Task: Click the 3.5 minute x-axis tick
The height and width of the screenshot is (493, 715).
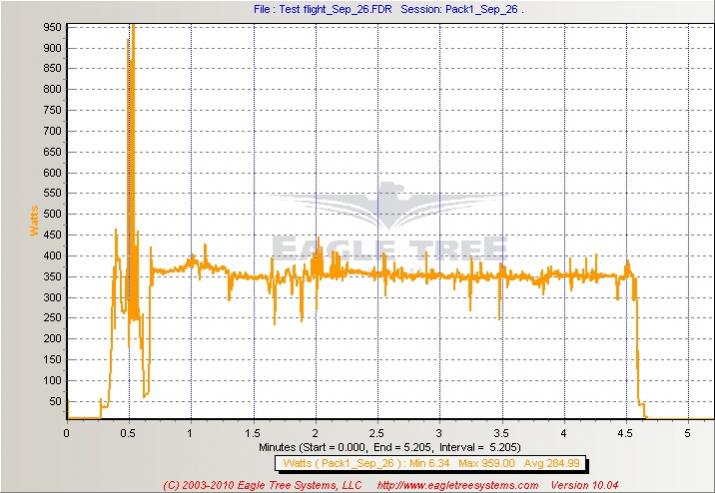Action: [501, 433]
